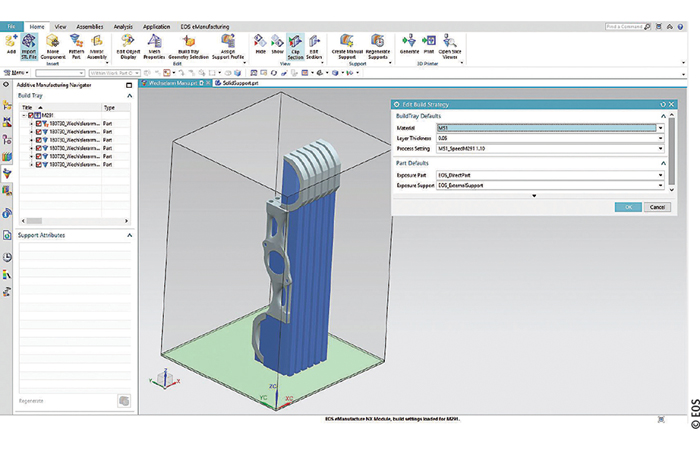Screen dimensions: 700x450
Task: Open the Exposure Part dropdown
Action: [x=660, y=175]
